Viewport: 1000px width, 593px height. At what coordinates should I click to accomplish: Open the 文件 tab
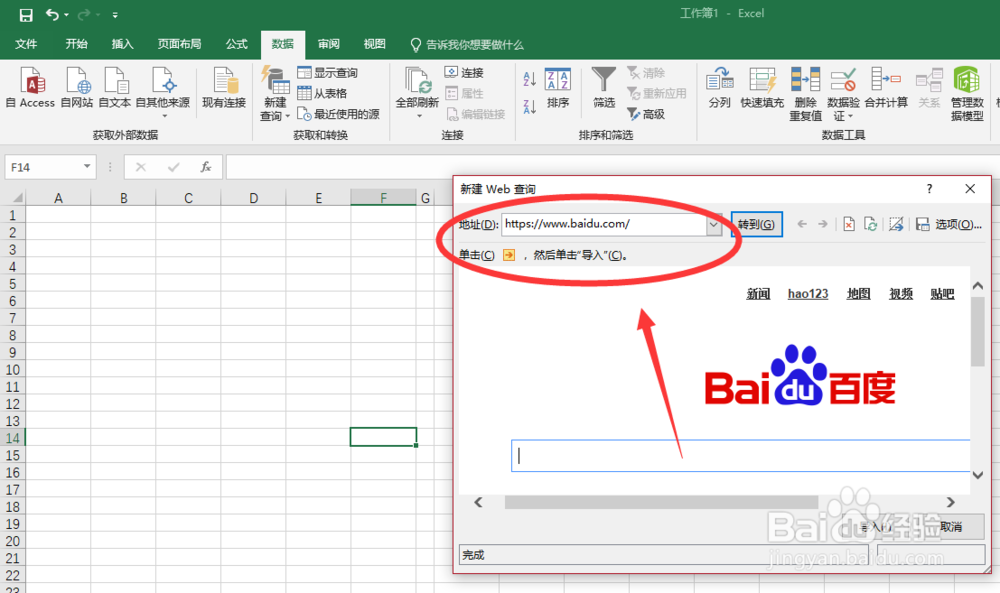tap(26, 44)
